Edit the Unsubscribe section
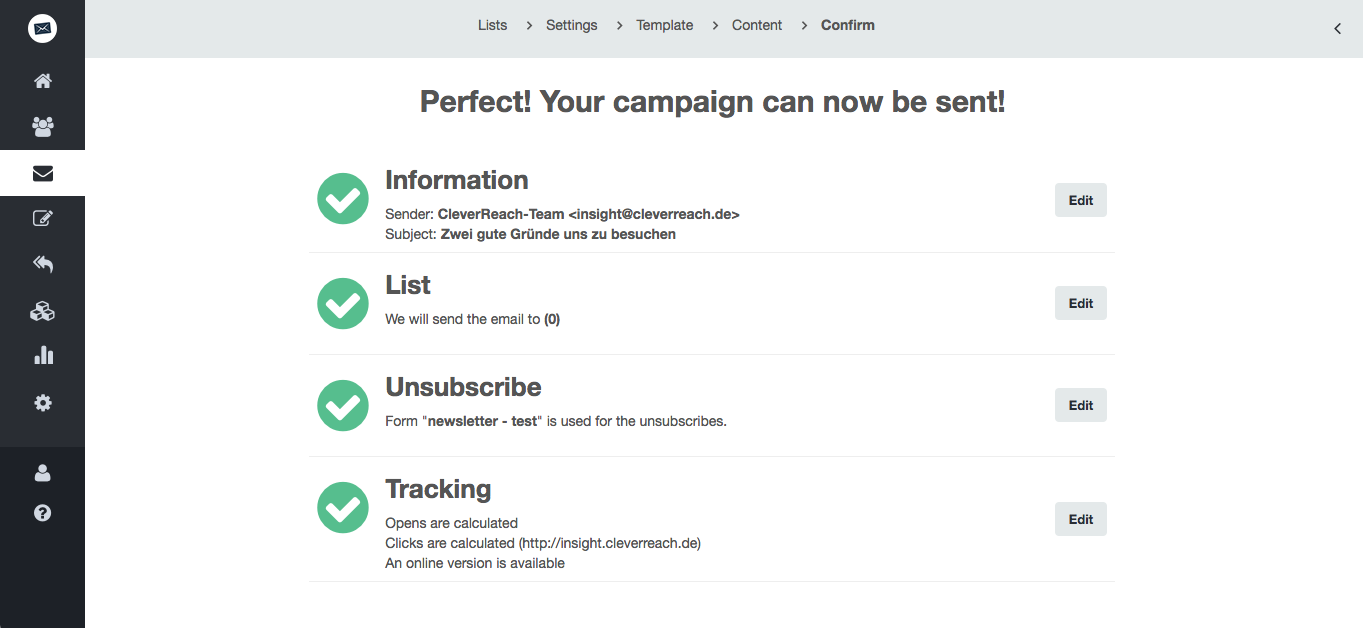The image size is (1363, 628). 1081,405
